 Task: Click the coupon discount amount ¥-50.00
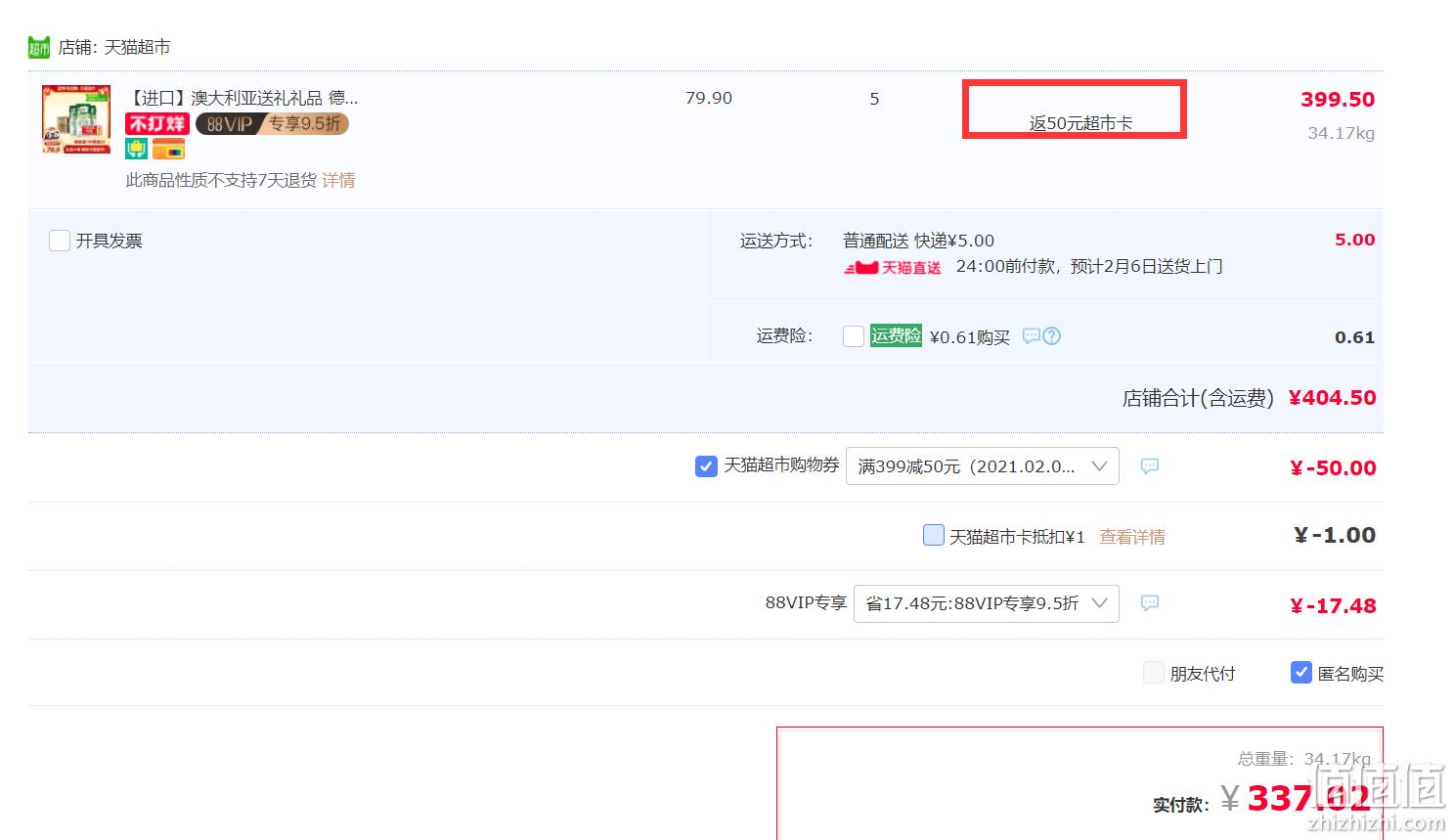(x=1333, y=468)
